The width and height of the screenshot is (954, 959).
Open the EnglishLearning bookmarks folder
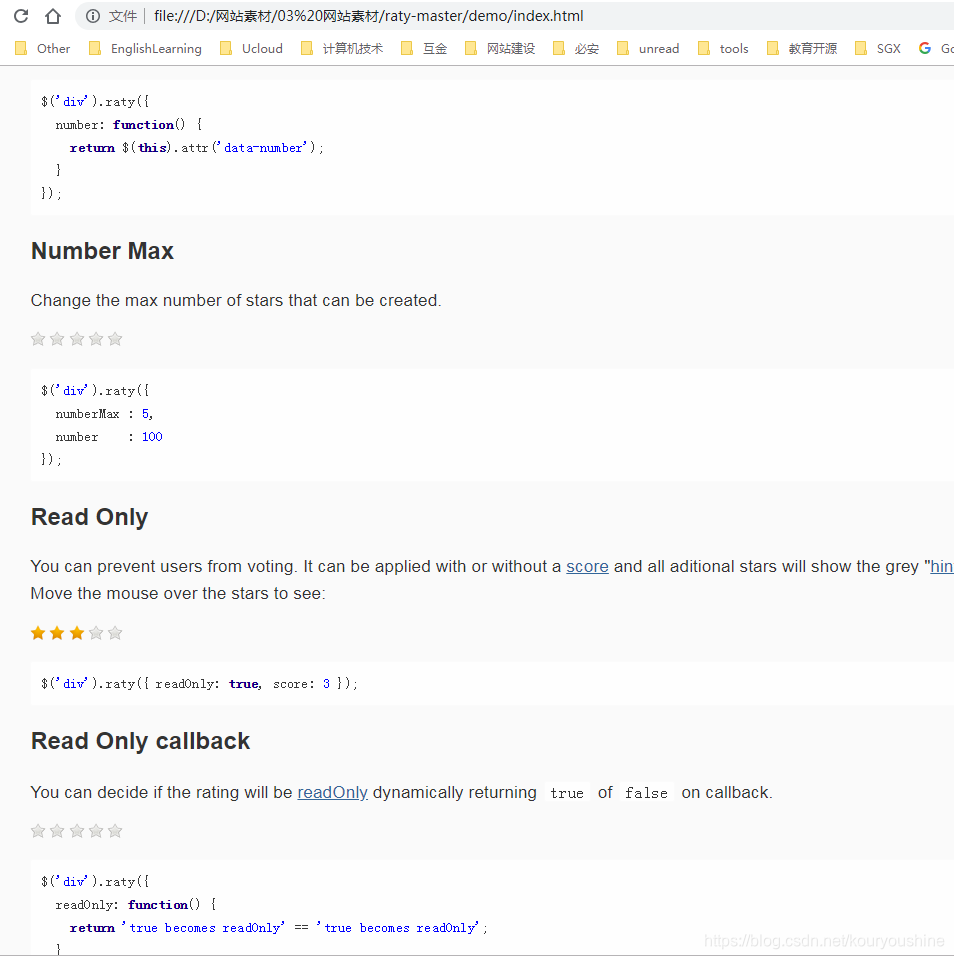[x=146, y=48]
